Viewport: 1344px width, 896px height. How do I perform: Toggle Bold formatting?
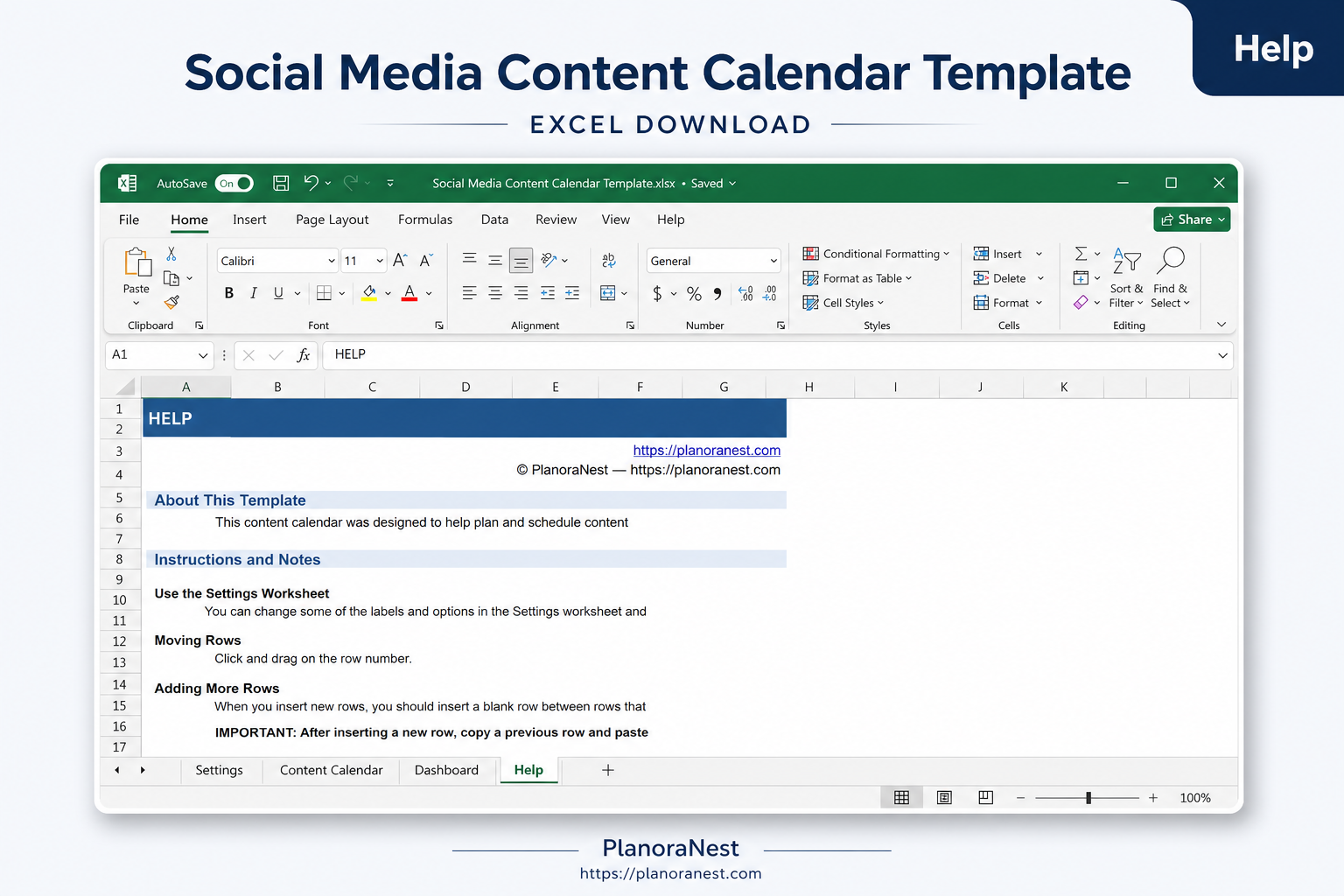[229, 293]
